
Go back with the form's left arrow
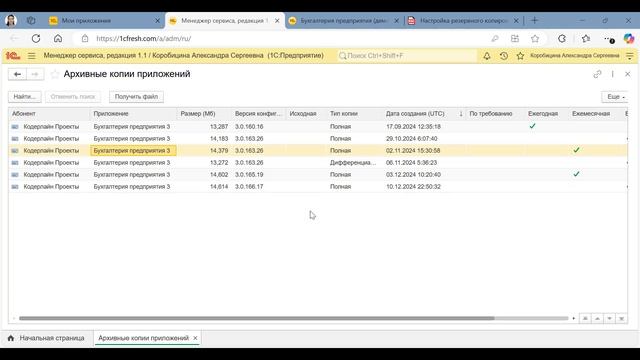click(x=17, y=74)
